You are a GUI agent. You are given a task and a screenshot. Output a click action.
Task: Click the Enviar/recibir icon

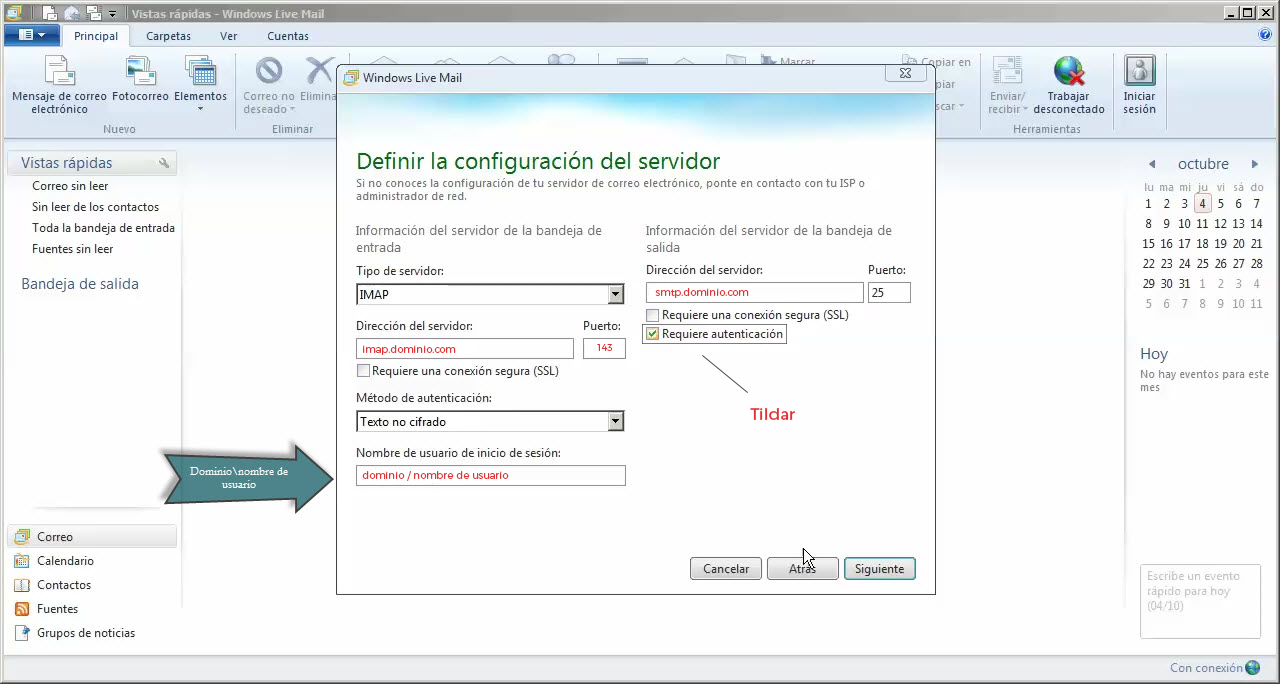pyautogui.click(x=1007, y=72)
